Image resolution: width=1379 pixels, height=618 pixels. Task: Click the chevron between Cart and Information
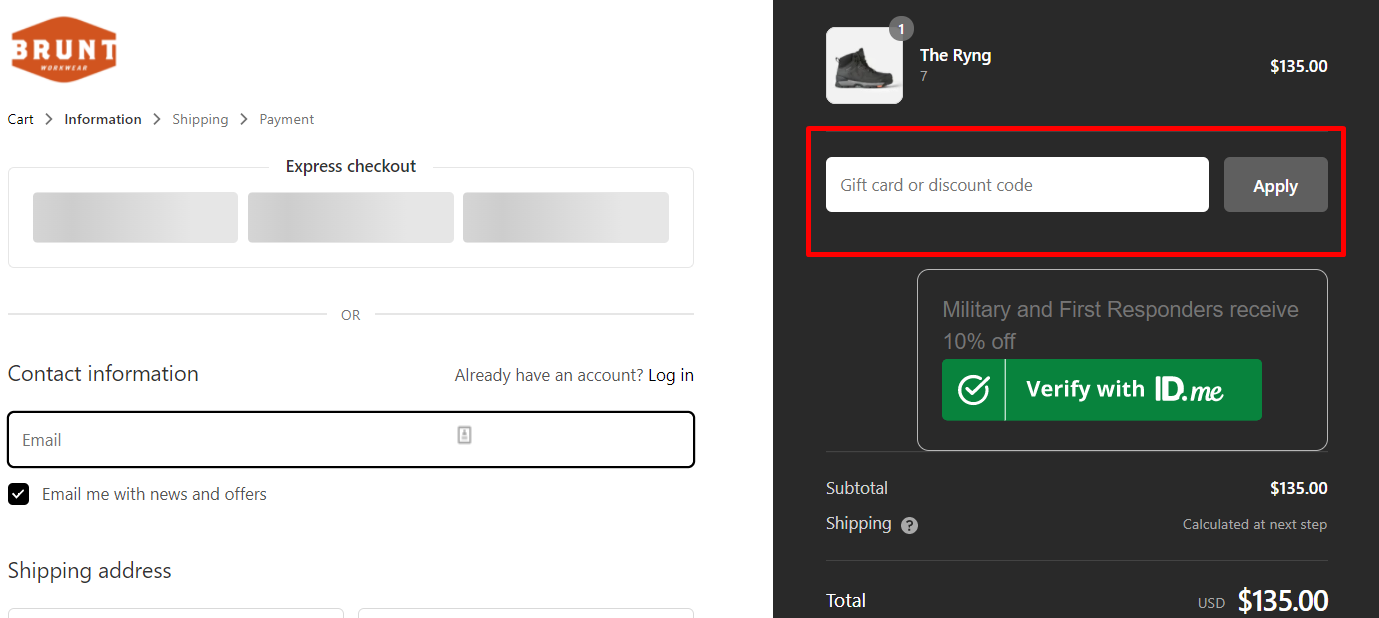tap(49, 119)
